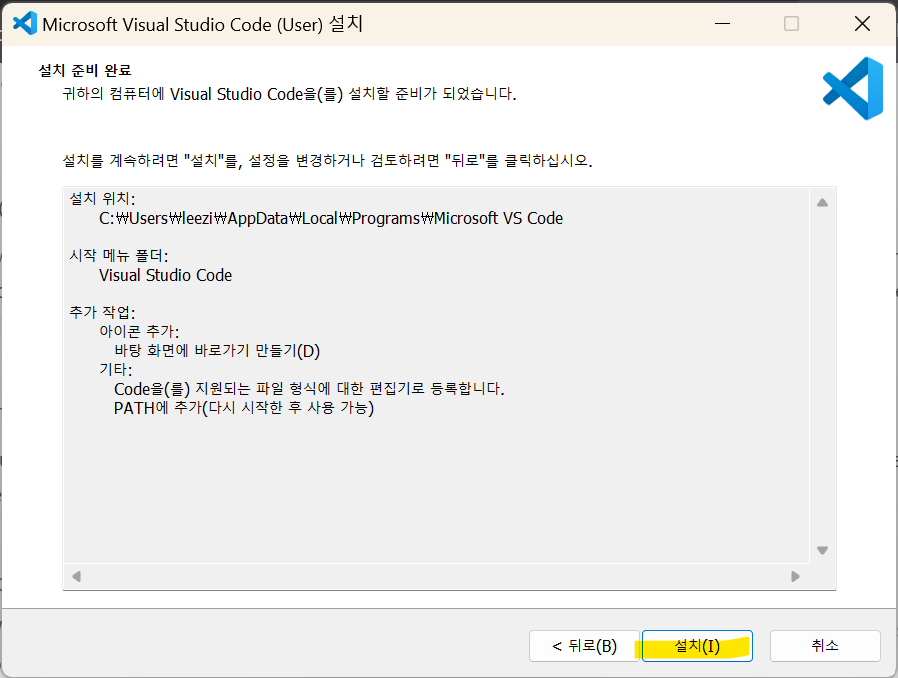Click the summary box scroll down arrow

[822, 550]
